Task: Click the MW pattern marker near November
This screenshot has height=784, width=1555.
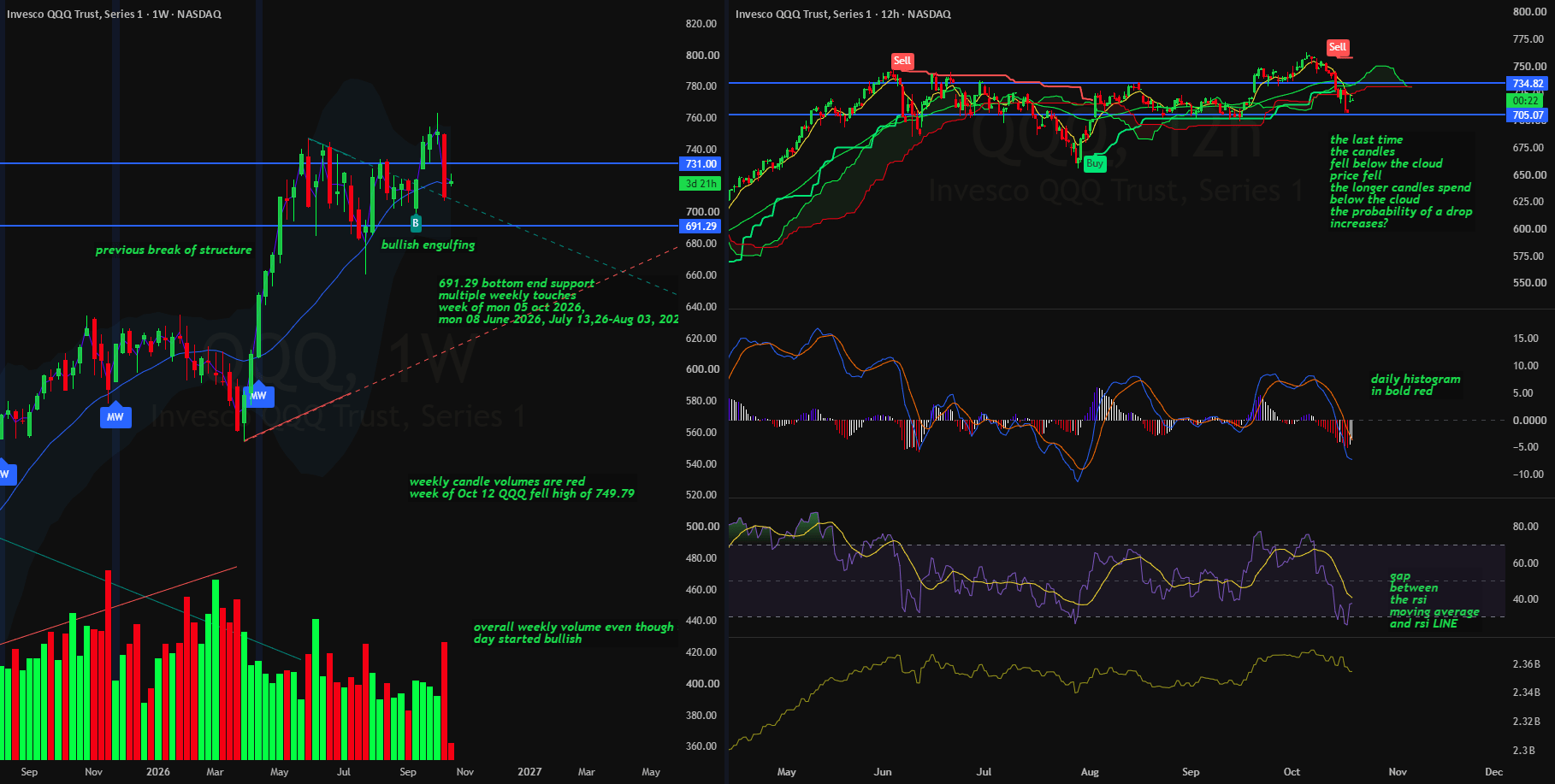Action: point(115,416)
